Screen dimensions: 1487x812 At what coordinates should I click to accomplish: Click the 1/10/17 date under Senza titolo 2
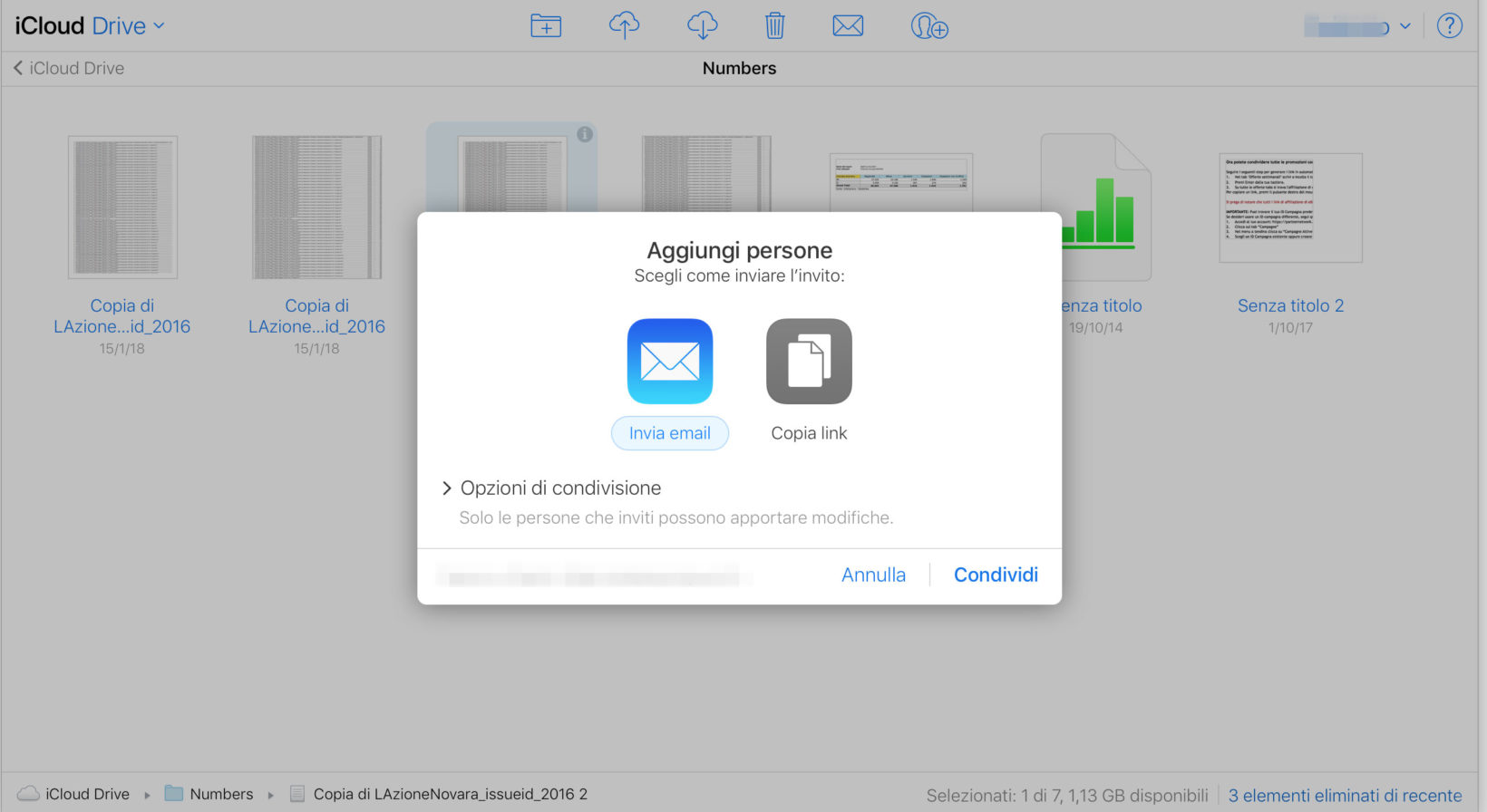pyautogui.click(x=1290, y=327)
